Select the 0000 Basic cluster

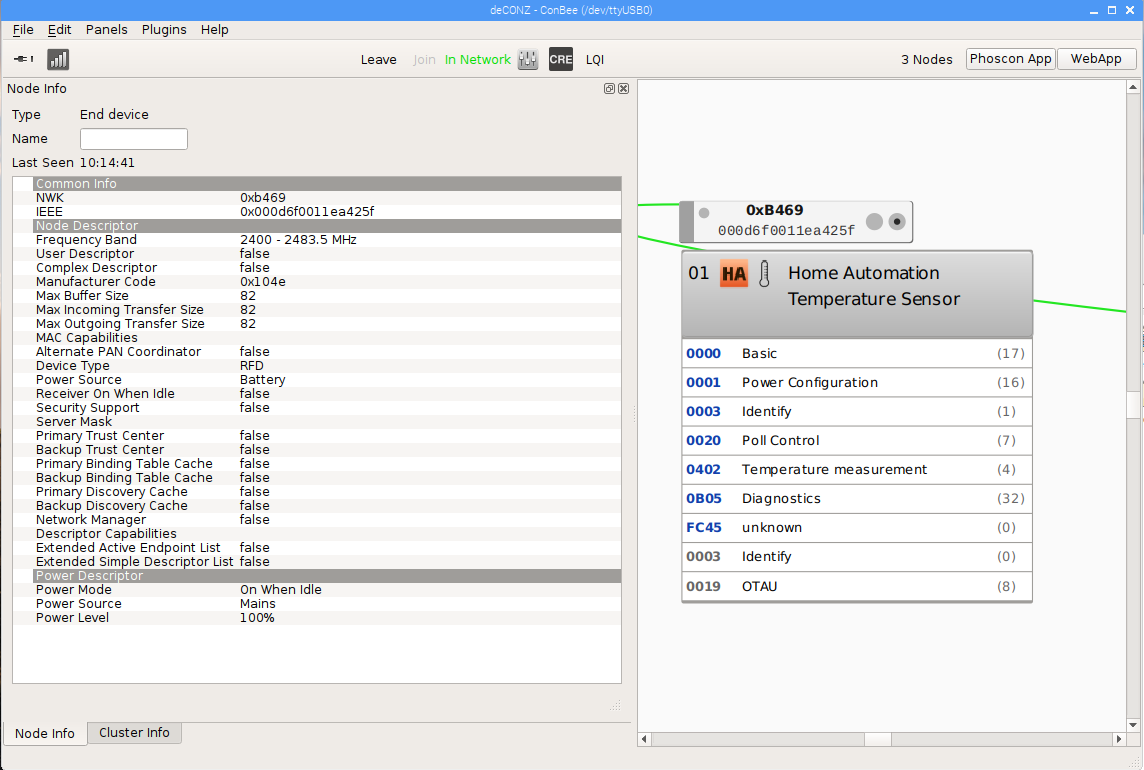click(x=857, y=353)
